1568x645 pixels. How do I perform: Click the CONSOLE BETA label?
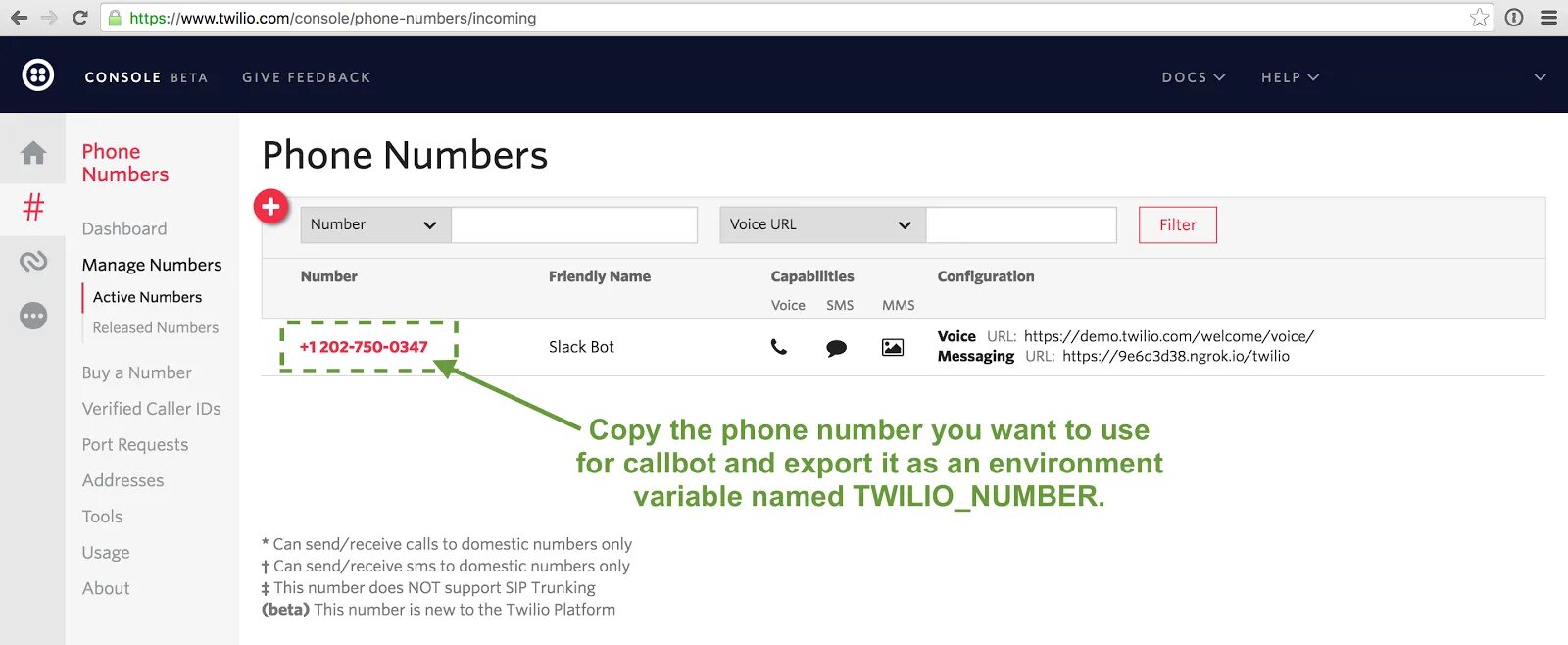[146, 77]
